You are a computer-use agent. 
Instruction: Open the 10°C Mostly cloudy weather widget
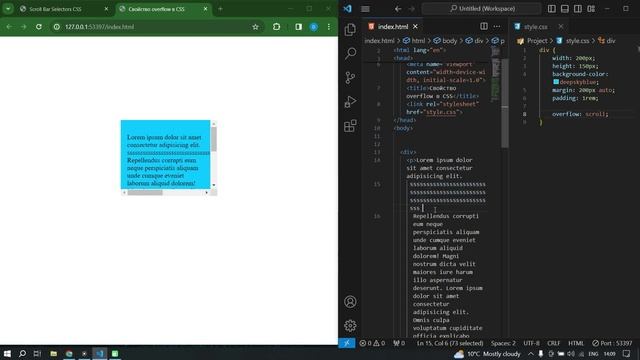(487, 354)
